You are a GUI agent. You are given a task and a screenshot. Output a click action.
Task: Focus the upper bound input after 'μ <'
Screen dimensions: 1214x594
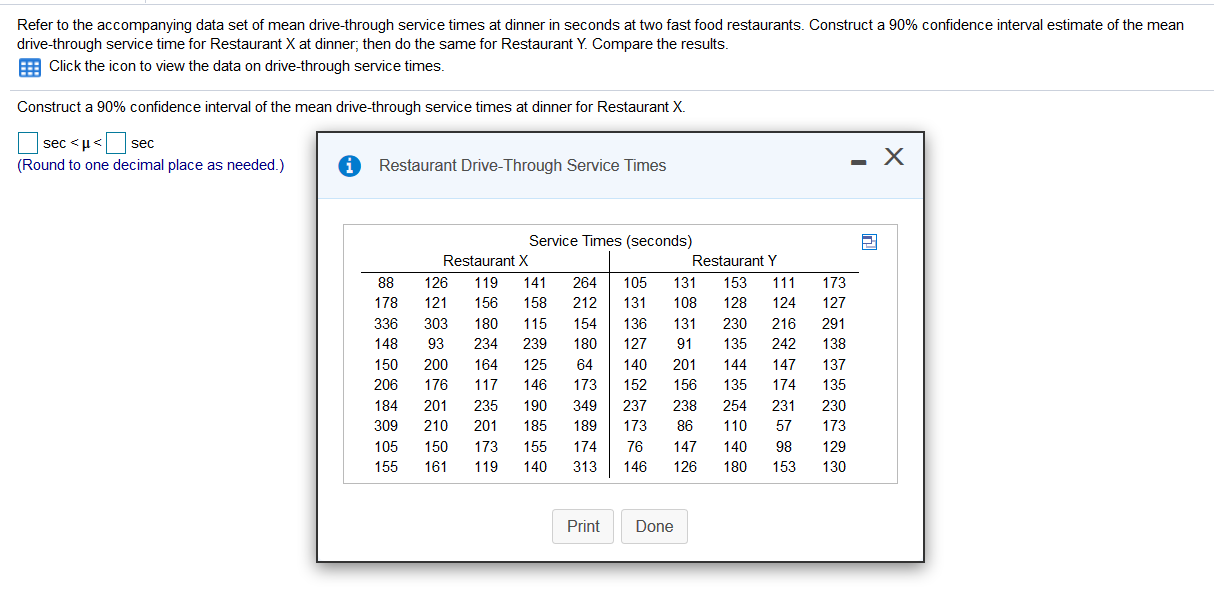[117, 144]
